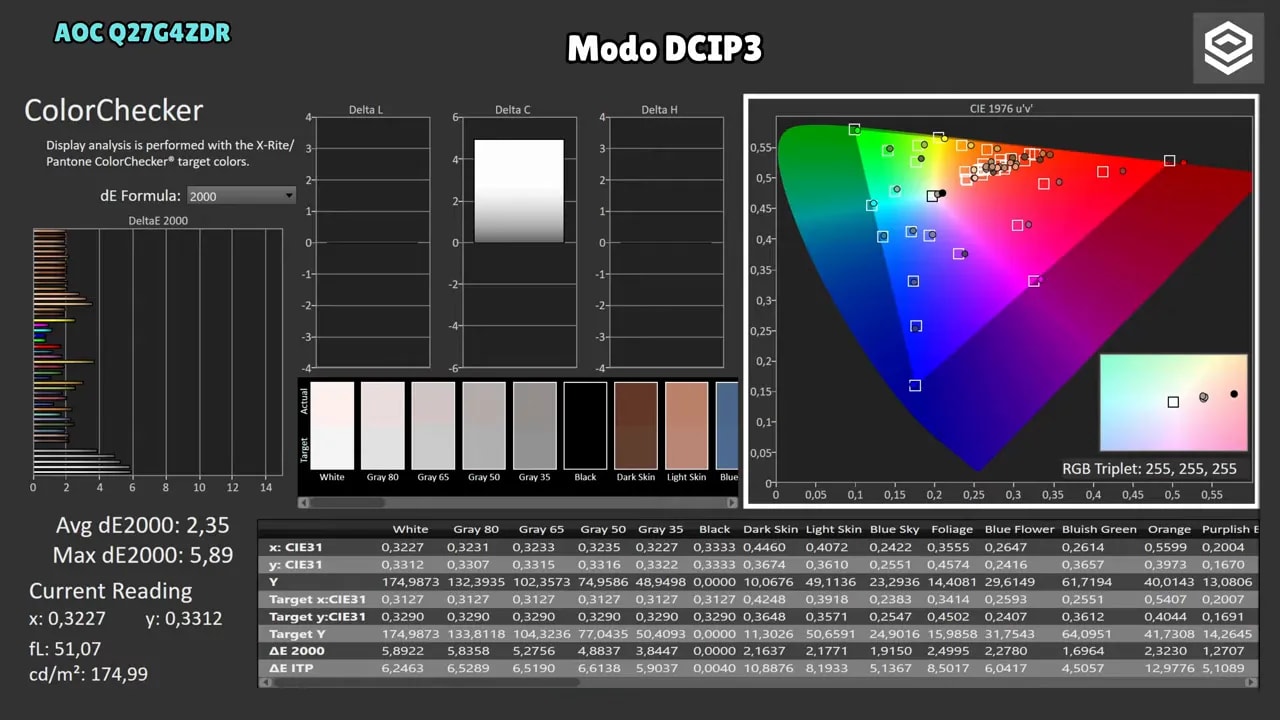This screenshot has height=720, width=1280.
Task: Click the ColorChecker heading
Action: (x=114, y=111)
